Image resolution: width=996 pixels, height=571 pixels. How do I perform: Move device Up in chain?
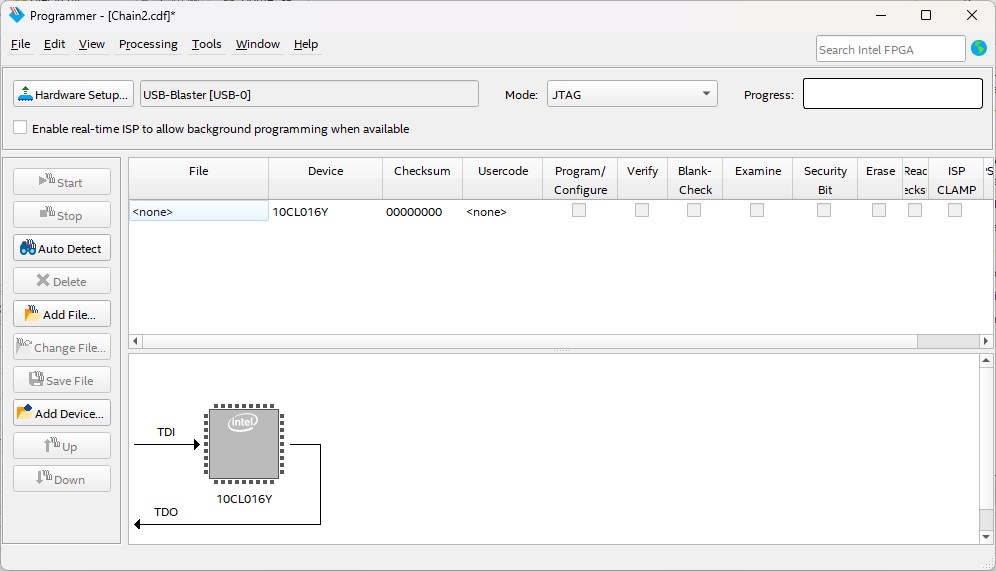pos(62,447)
